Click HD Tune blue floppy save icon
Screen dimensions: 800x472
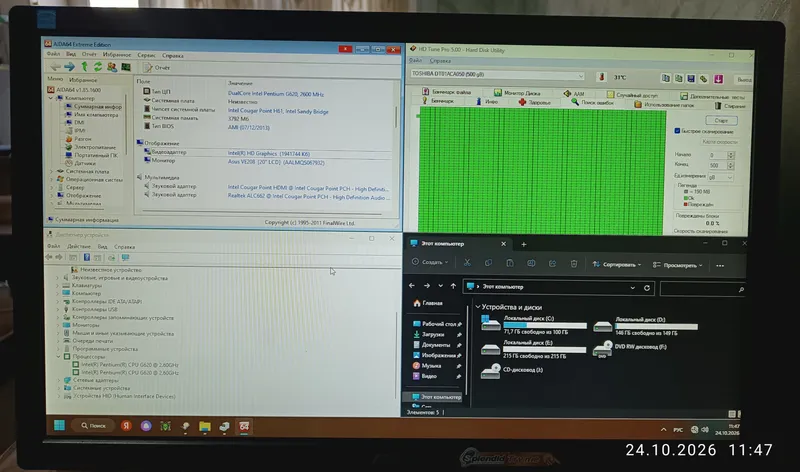tap(691, 79)
